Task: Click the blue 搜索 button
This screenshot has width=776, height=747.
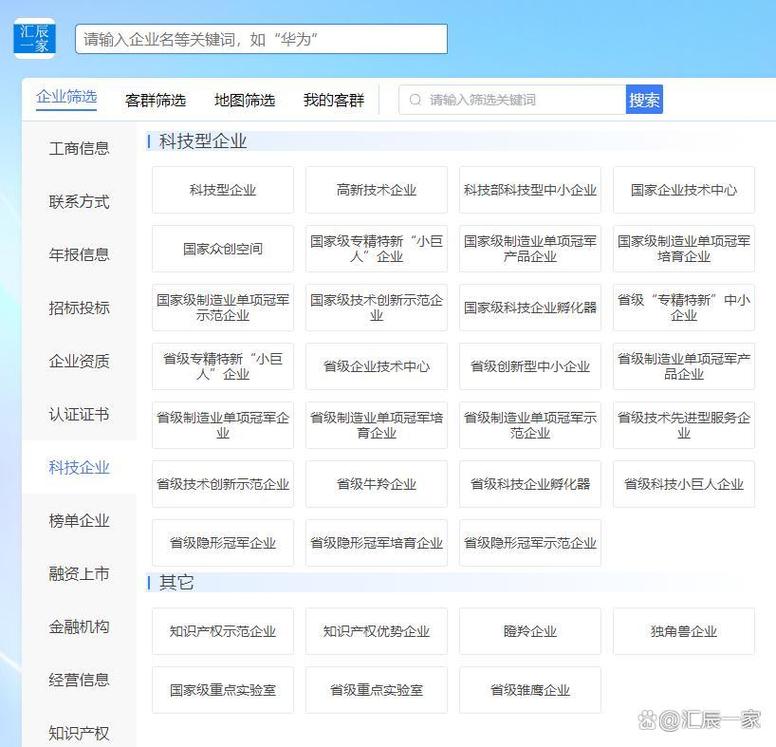Action: click(644, 100)
